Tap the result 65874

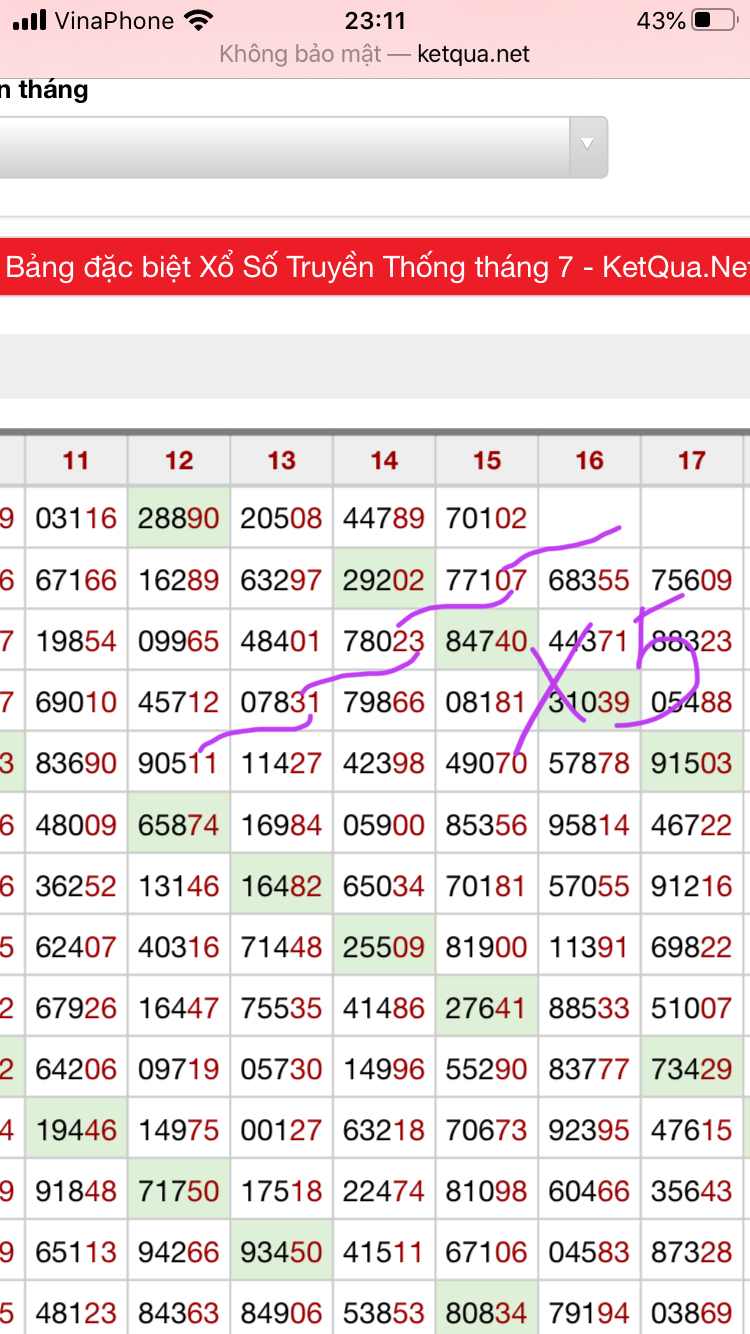click(179, 825)
